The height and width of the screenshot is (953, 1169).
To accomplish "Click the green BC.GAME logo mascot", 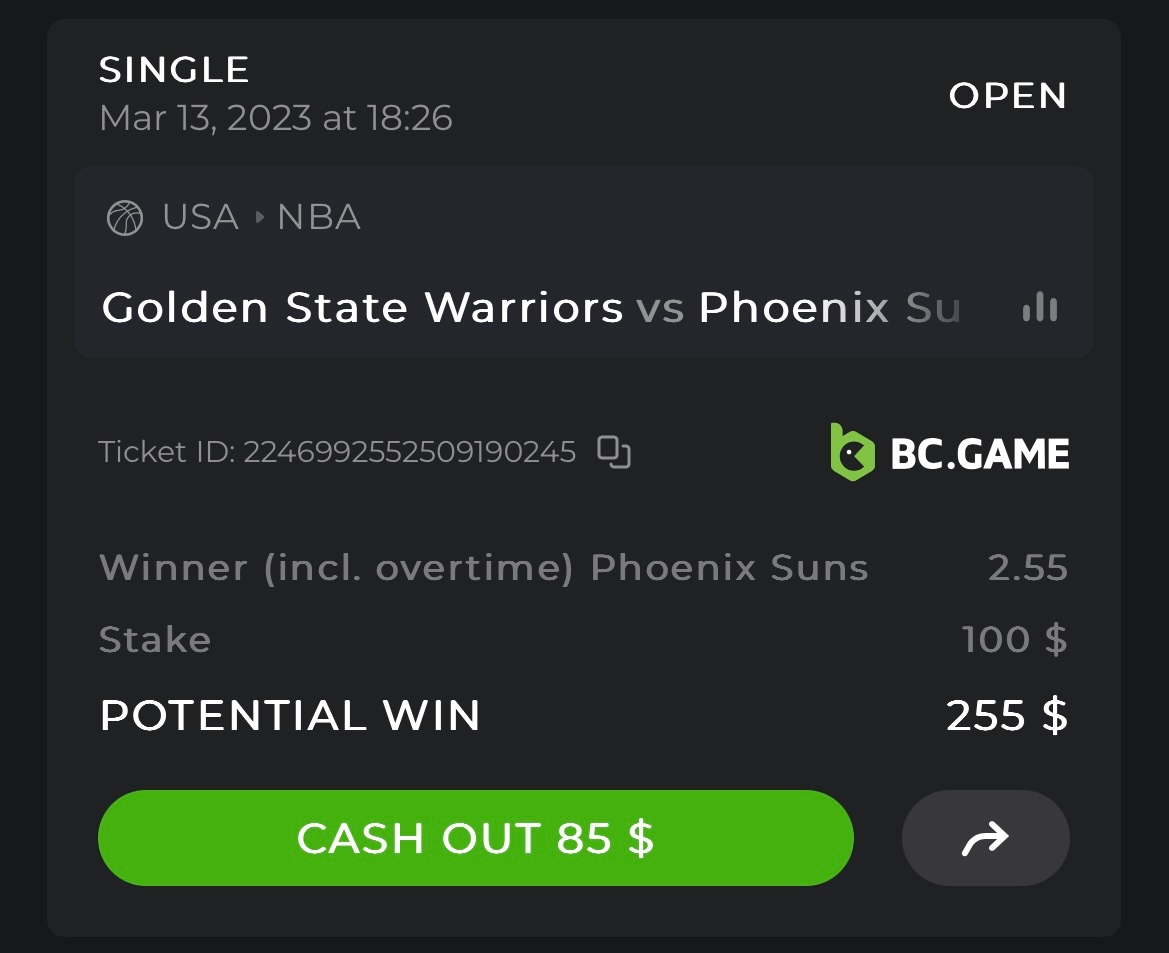I will pos(852,452).
